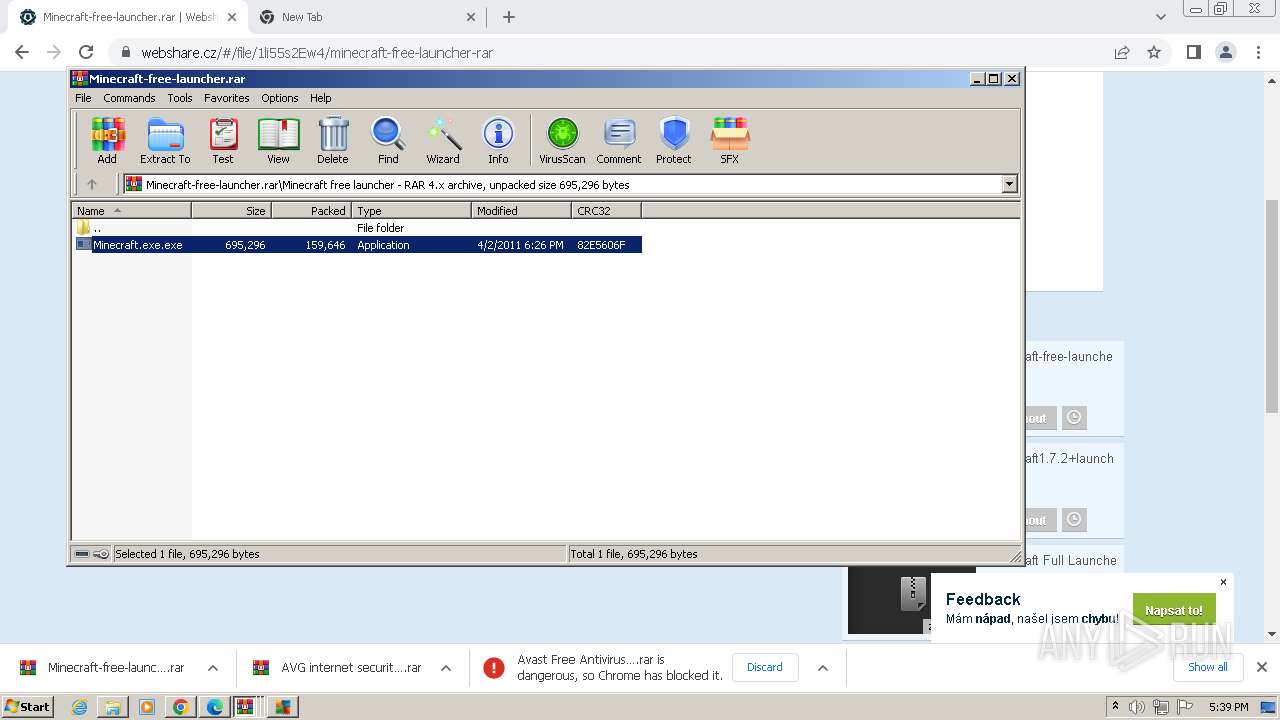Sort by Size column header
Screen dimensions: 1280x720
click(231, 210)
